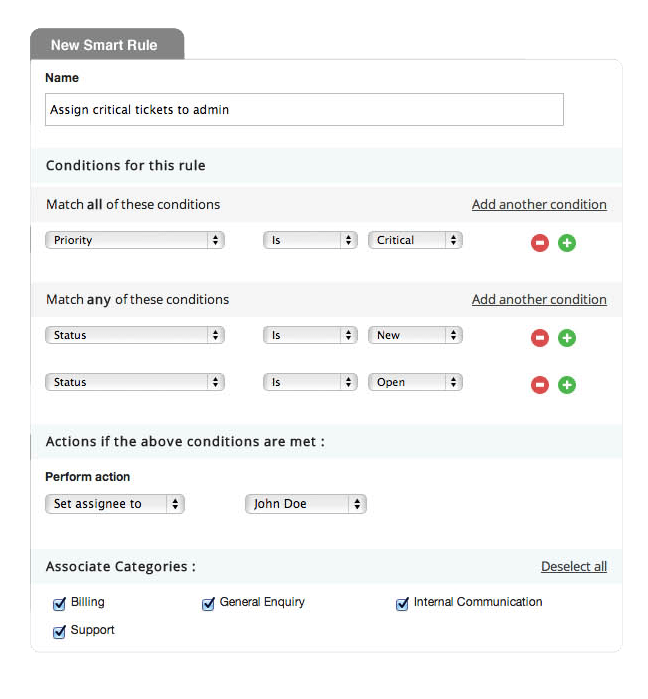Open the John Doe assignee dropdown
The width and height of the screenshot is (648, 699).
(306, 504)
